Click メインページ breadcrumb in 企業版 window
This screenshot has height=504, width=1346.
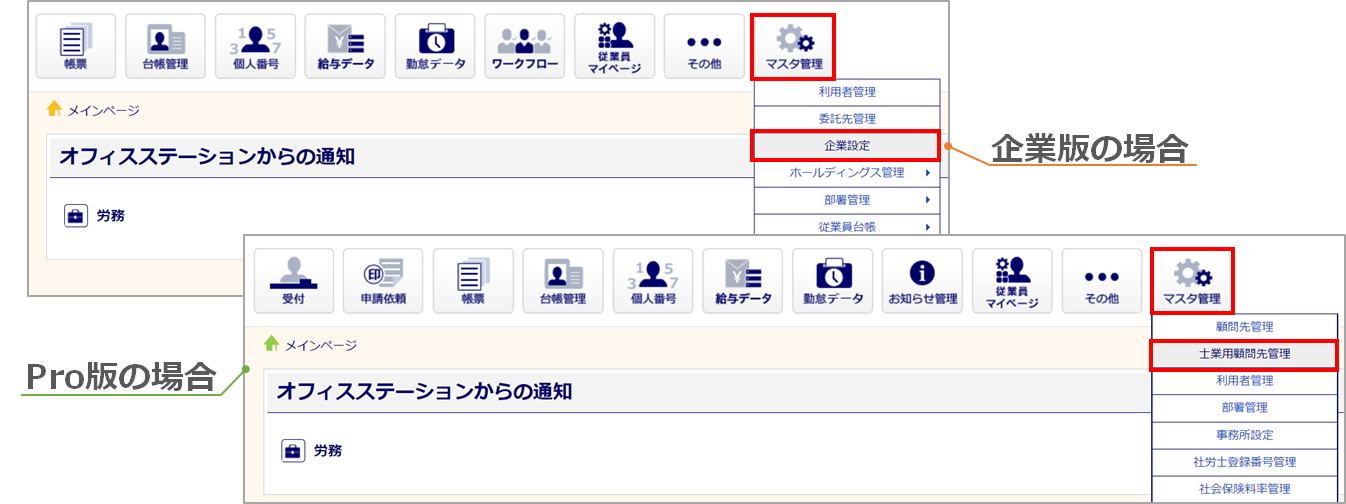pos(103,110)
